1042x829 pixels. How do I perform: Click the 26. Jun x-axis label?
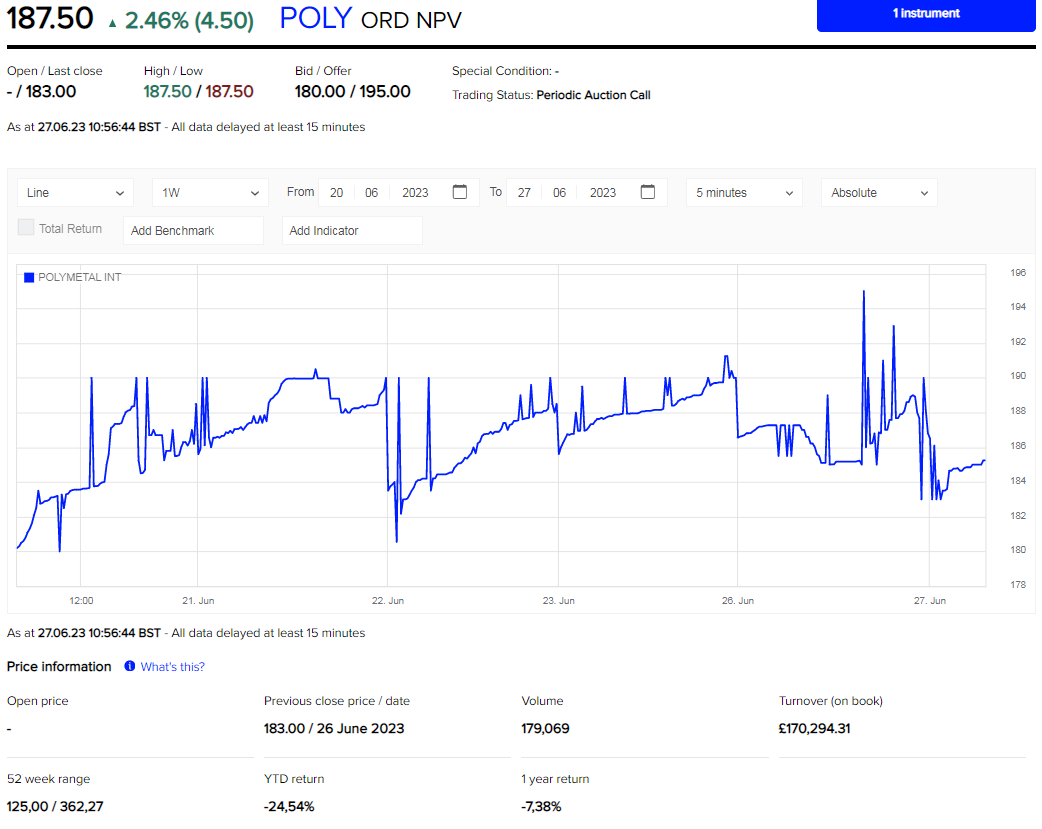click(x=738, y=600)
